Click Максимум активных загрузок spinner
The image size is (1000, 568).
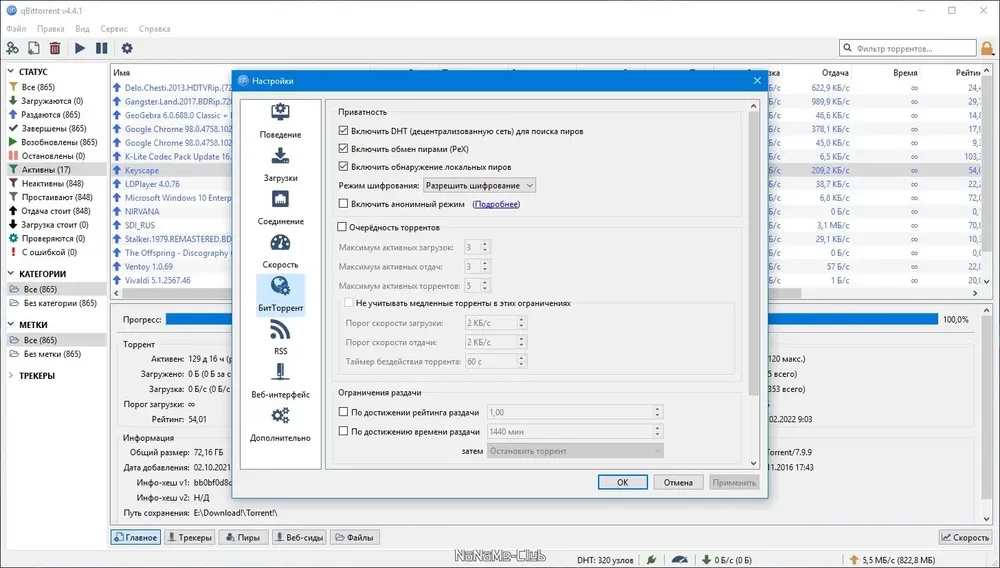(477, 247)
